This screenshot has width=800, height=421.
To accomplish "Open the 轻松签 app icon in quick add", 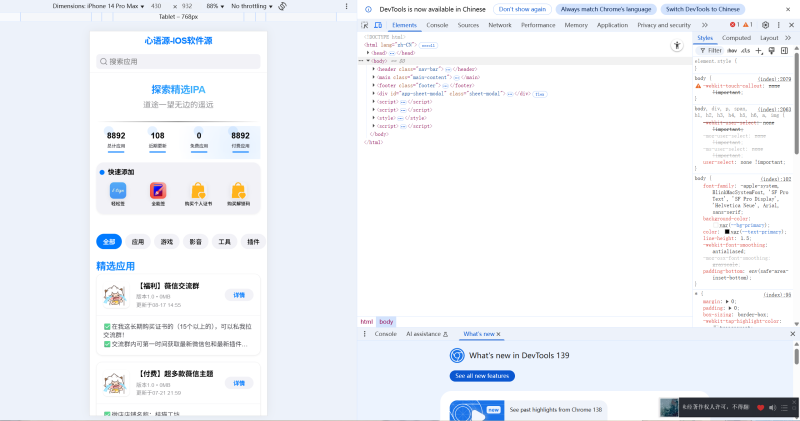I will 117,190.
